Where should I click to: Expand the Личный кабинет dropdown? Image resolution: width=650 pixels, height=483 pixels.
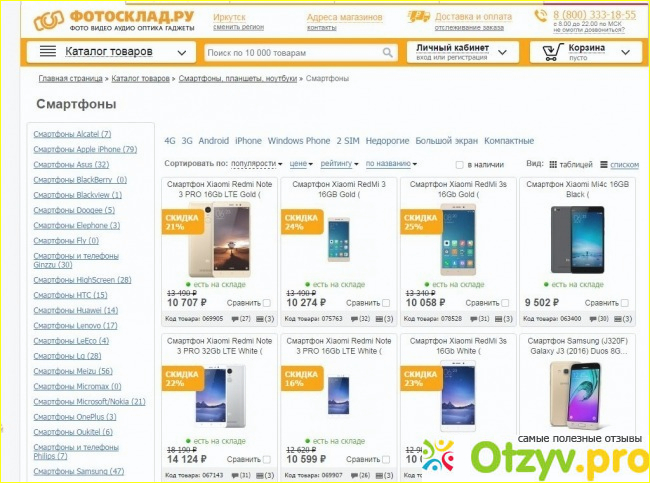(x=502, y=53)
